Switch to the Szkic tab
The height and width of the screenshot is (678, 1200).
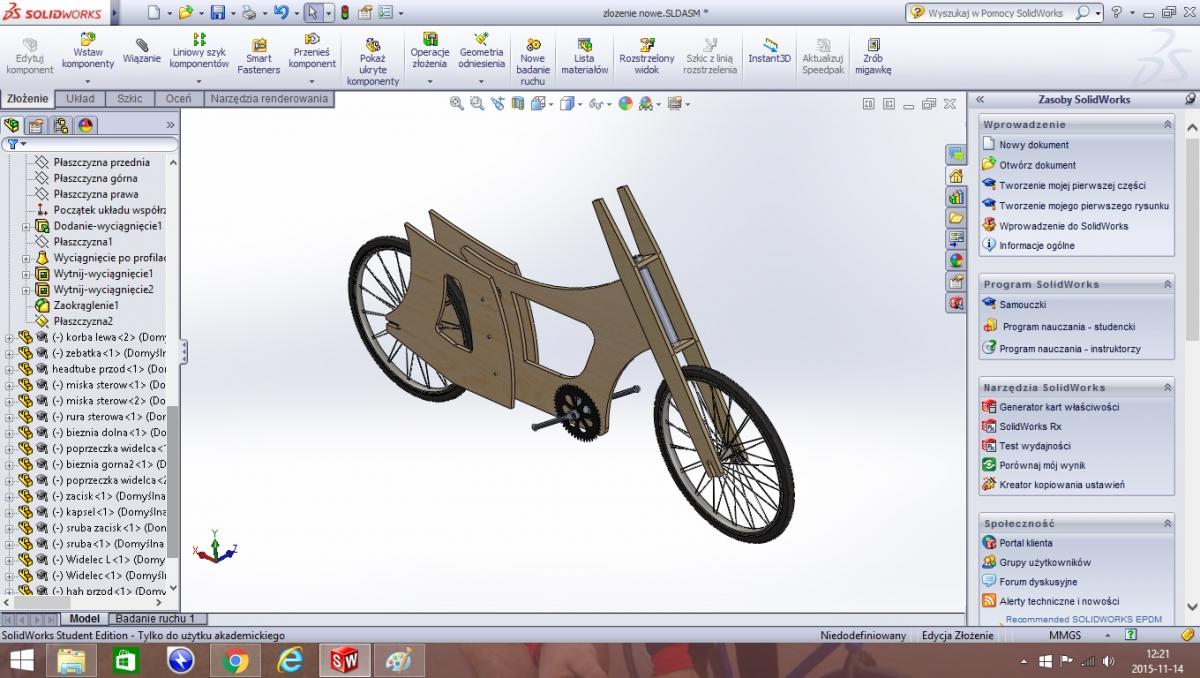tap(129, 99)
